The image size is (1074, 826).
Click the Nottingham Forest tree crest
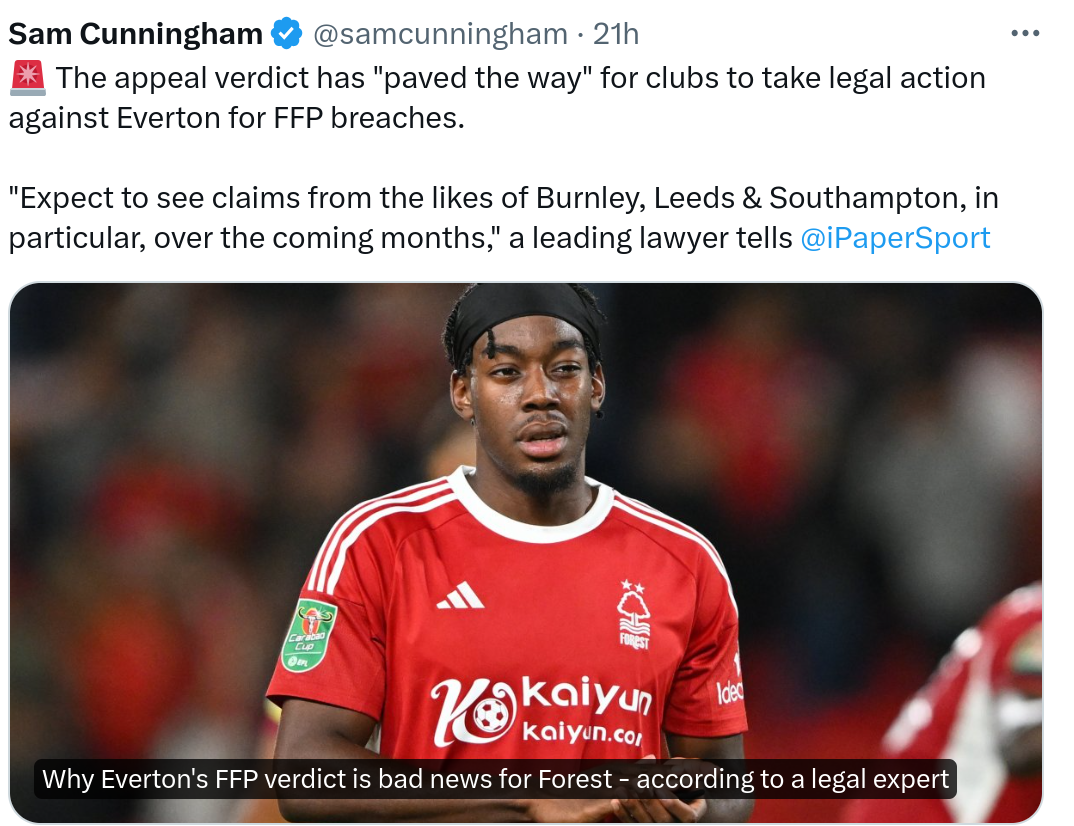[634, 614]
